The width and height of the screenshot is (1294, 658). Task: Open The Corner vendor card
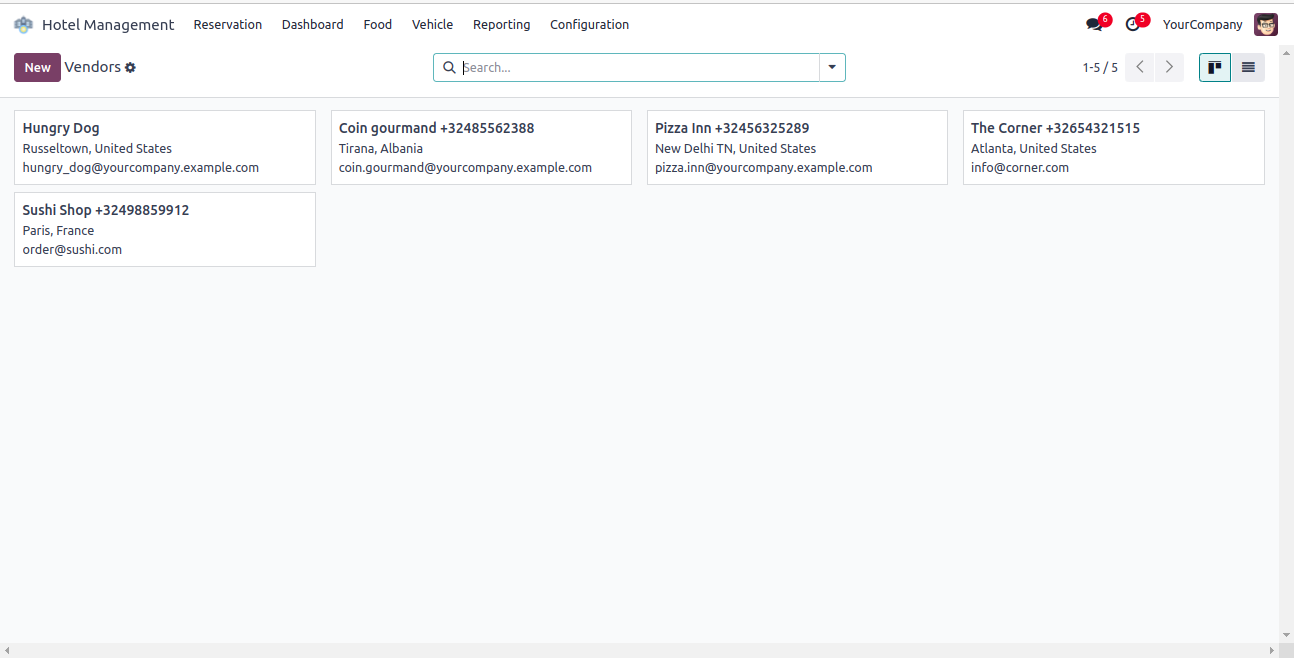(1114, 147)
